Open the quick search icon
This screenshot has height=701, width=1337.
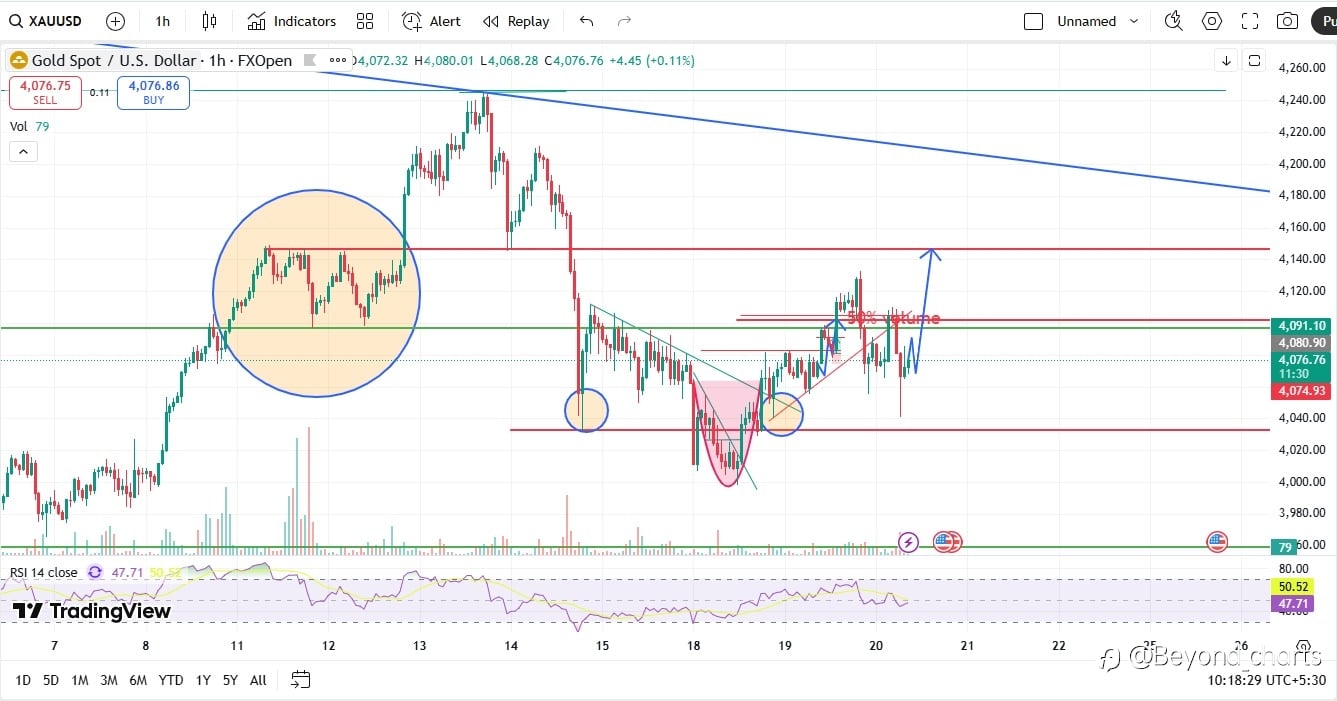tap(1174, 21)
